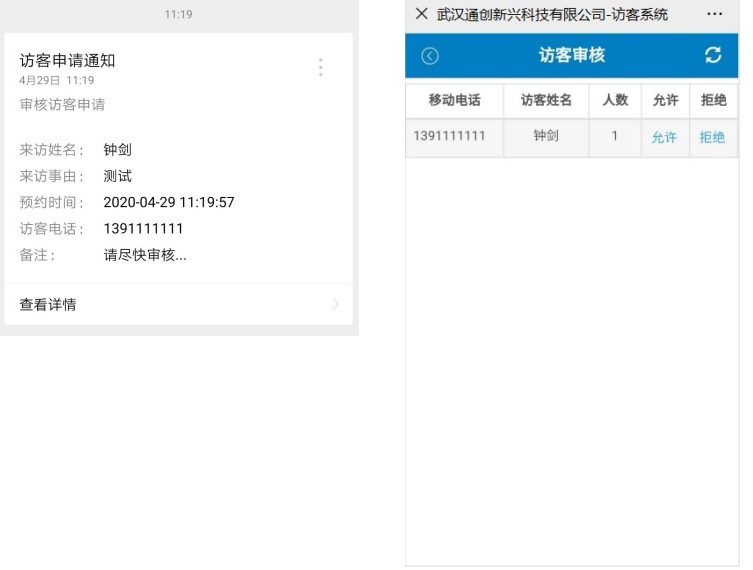Viewport: 753px width, 570px height.
Task: Tap the 访客电话 number in the notification
Action: [143, 228]
